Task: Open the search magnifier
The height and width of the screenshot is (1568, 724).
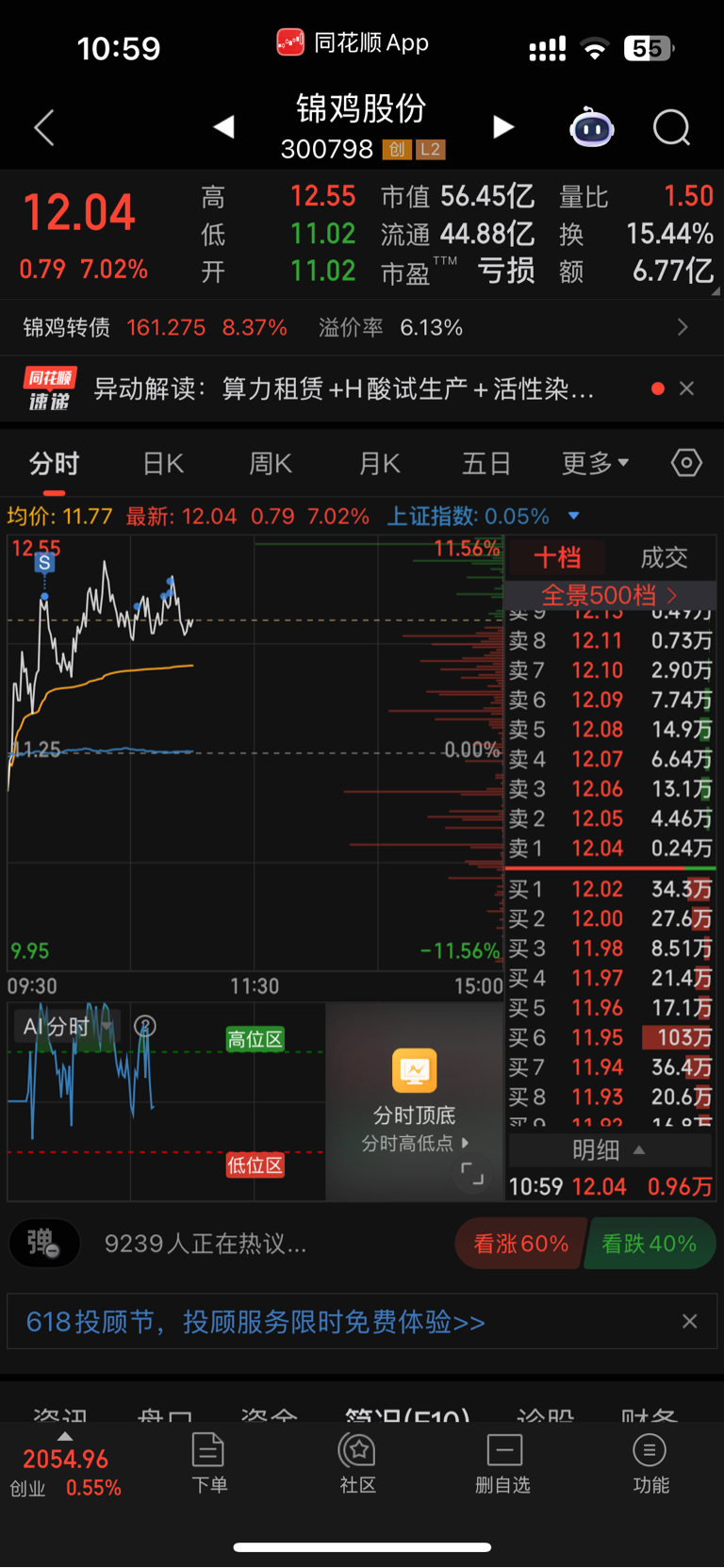Action: point(672,127)
